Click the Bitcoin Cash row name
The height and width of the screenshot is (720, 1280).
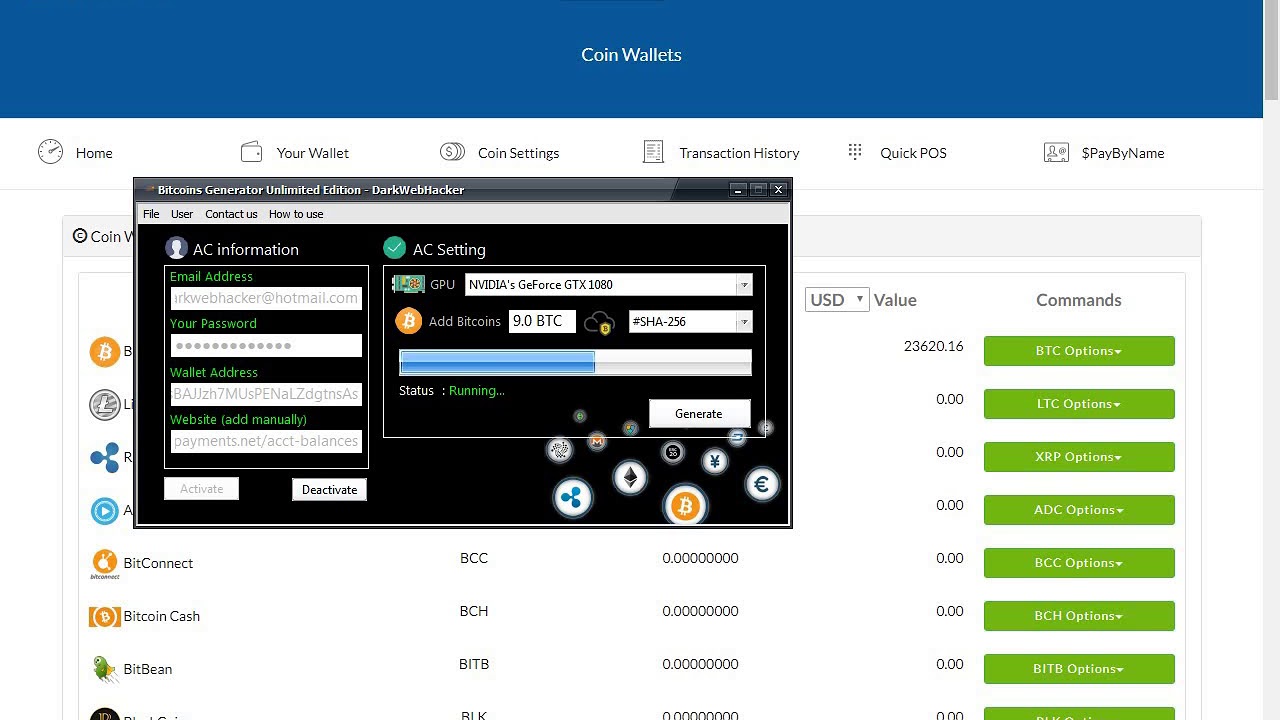point(162,616)
